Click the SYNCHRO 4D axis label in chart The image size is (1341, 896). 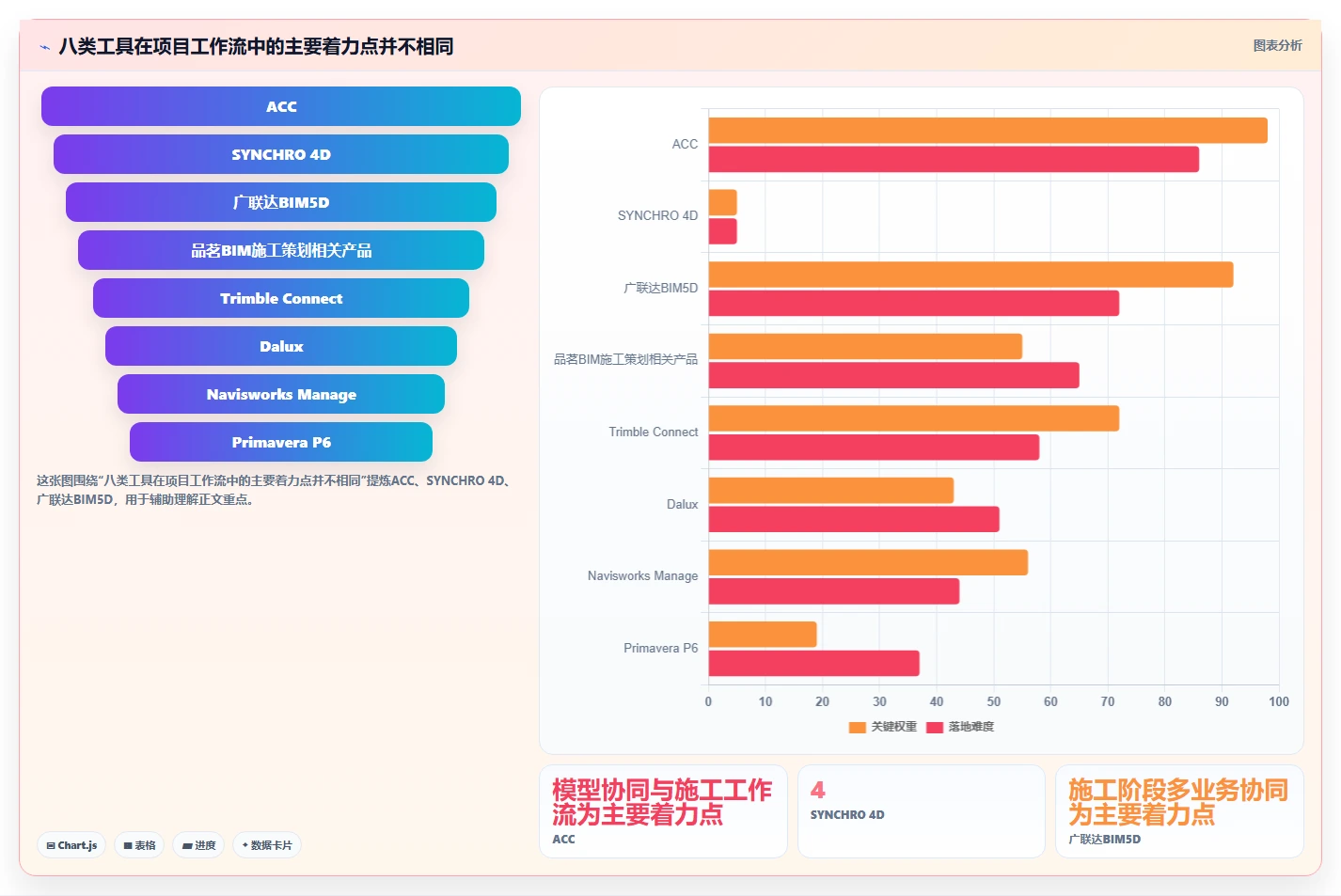click(x=657, y=215)
